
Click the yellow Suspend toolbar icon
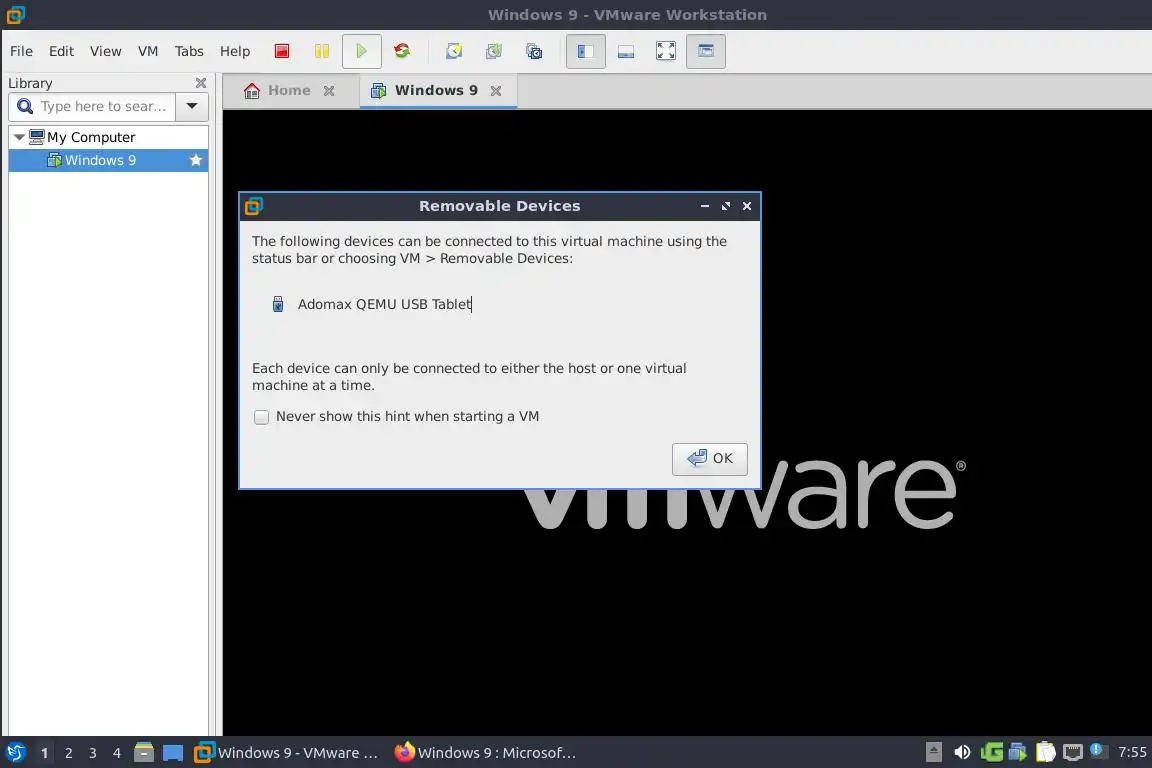[322, 51]
